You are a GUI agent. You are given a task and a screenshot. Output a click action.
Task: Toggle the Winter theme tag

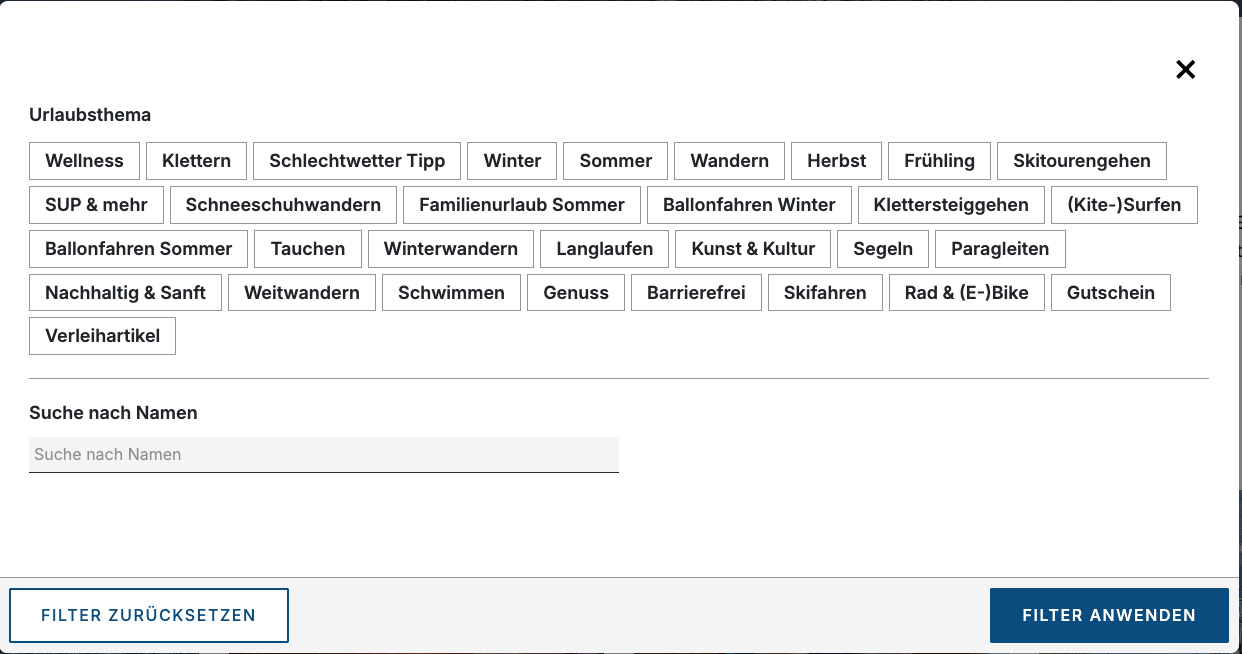[x=512, y=161]
